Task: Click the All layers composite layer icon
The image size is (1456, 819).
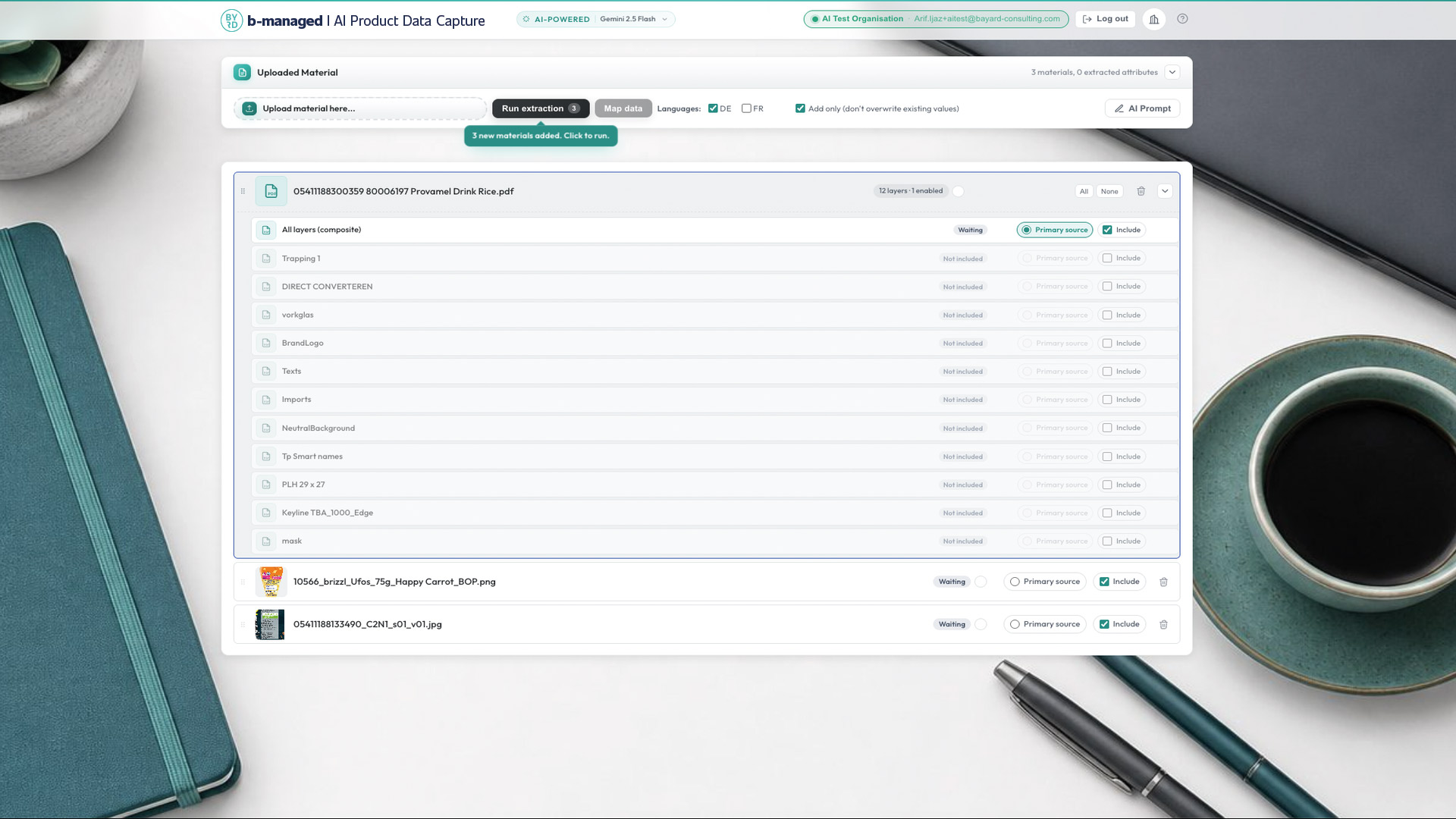Action: click(266, 230)
